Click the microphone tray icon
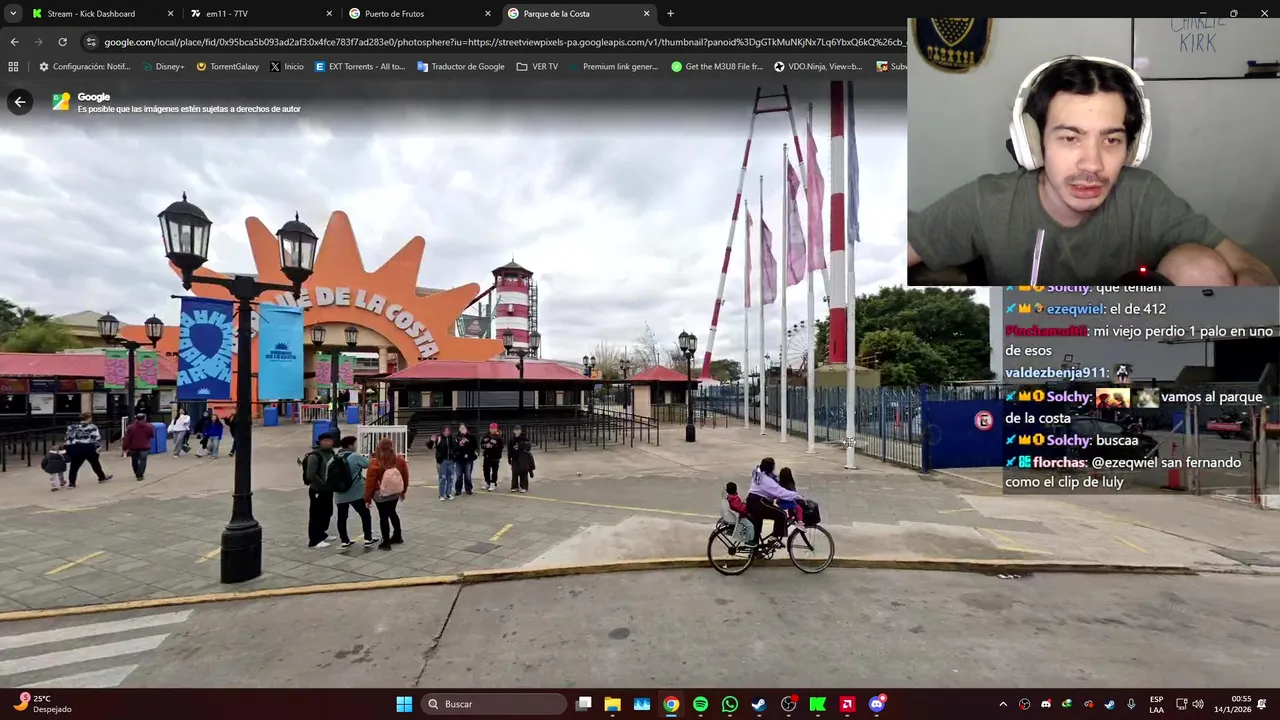1280x720 pixels. pos(1131,704)
